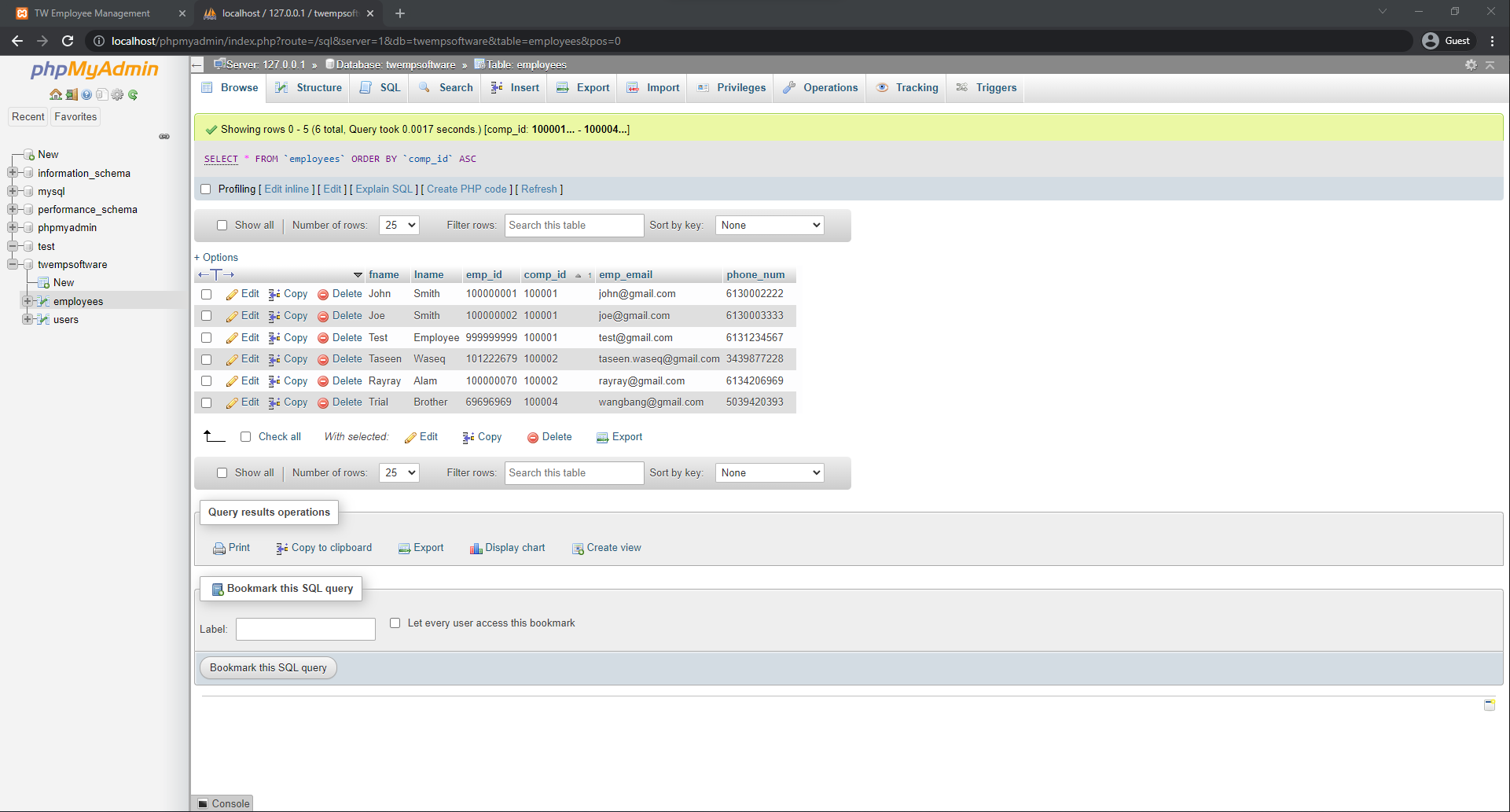This screenshot has height=812, width=1510.
Task: Click the Search this table input field
Action: [574, 225]
